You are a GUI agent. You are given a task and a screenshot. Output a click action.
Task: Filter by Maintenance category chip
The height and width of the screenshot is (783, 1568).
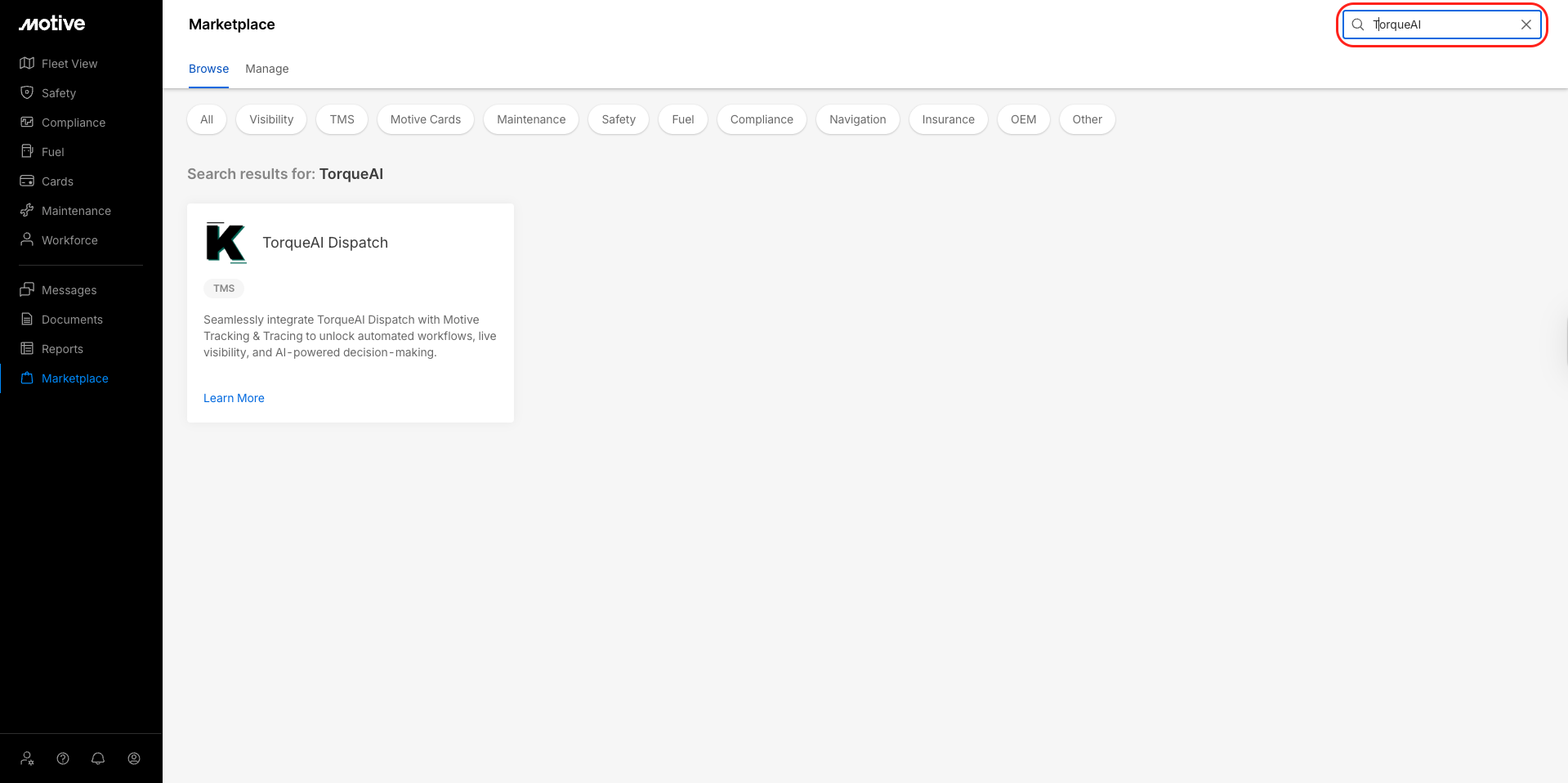pos(531,119)
